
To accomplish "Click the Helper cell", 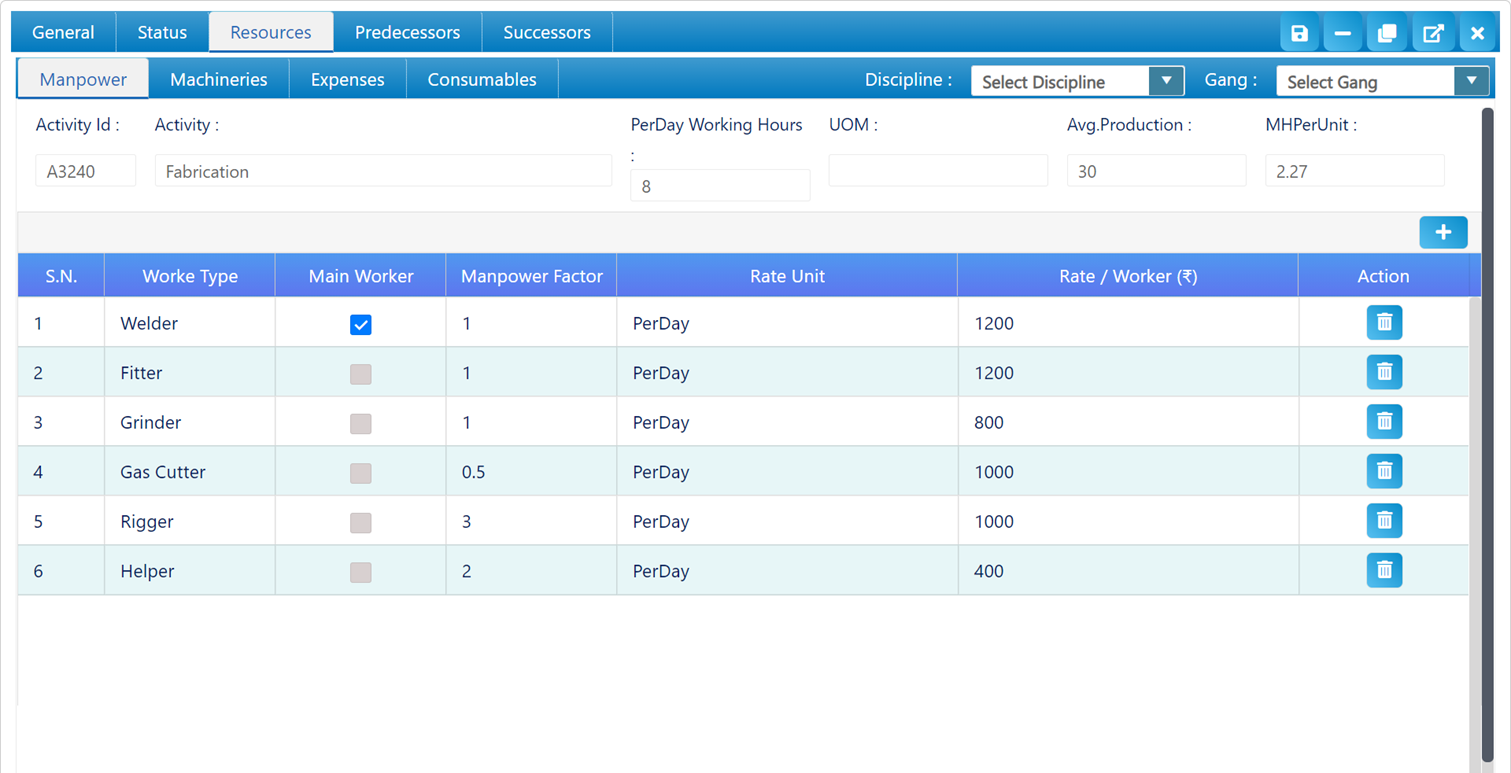I will coord(190,571).
